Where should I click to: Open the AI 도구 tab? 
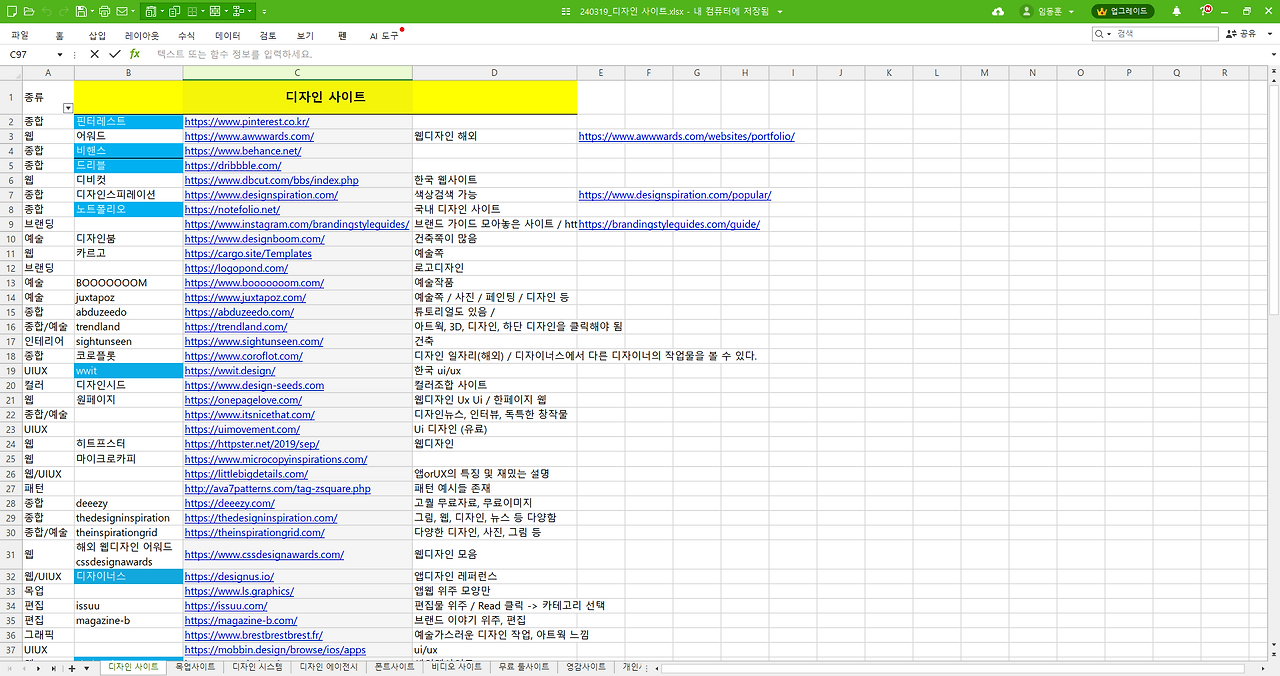point(384,34)
